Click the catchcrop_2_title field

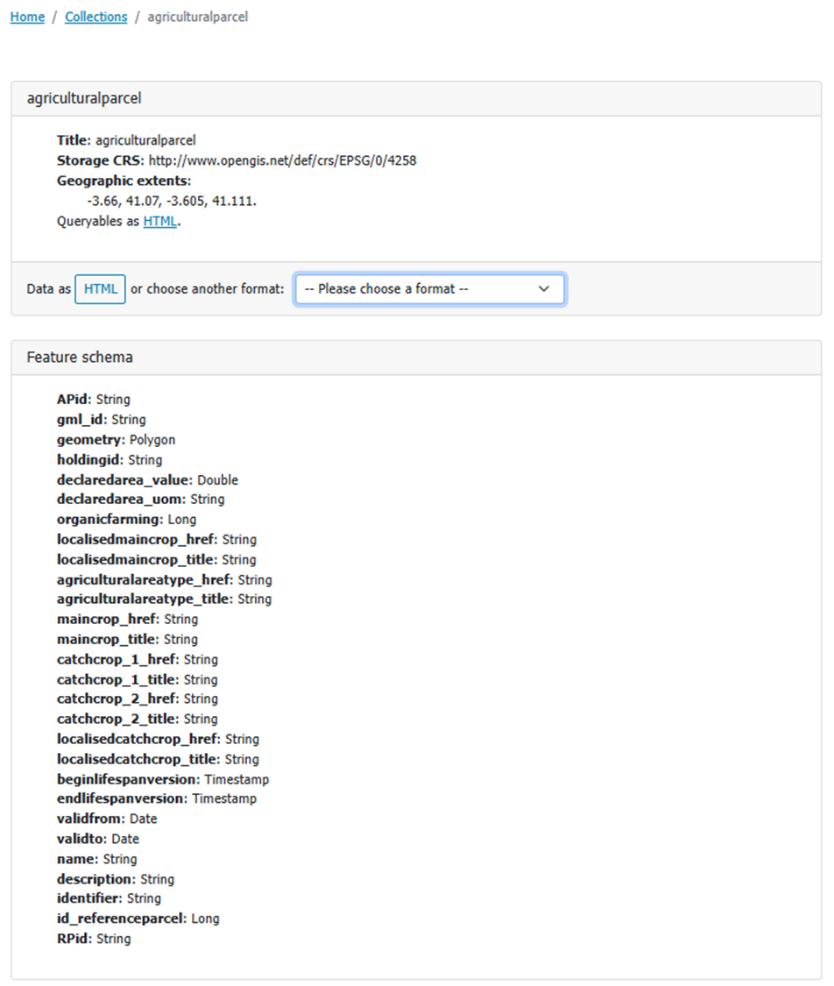(x=137, y=719)
